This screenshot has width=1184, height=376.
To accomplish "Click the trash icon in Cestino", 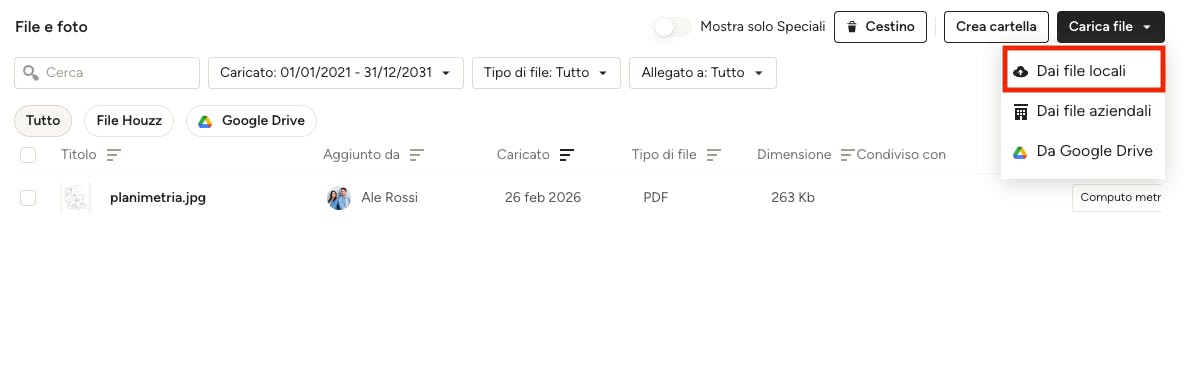I will (852, 27).
